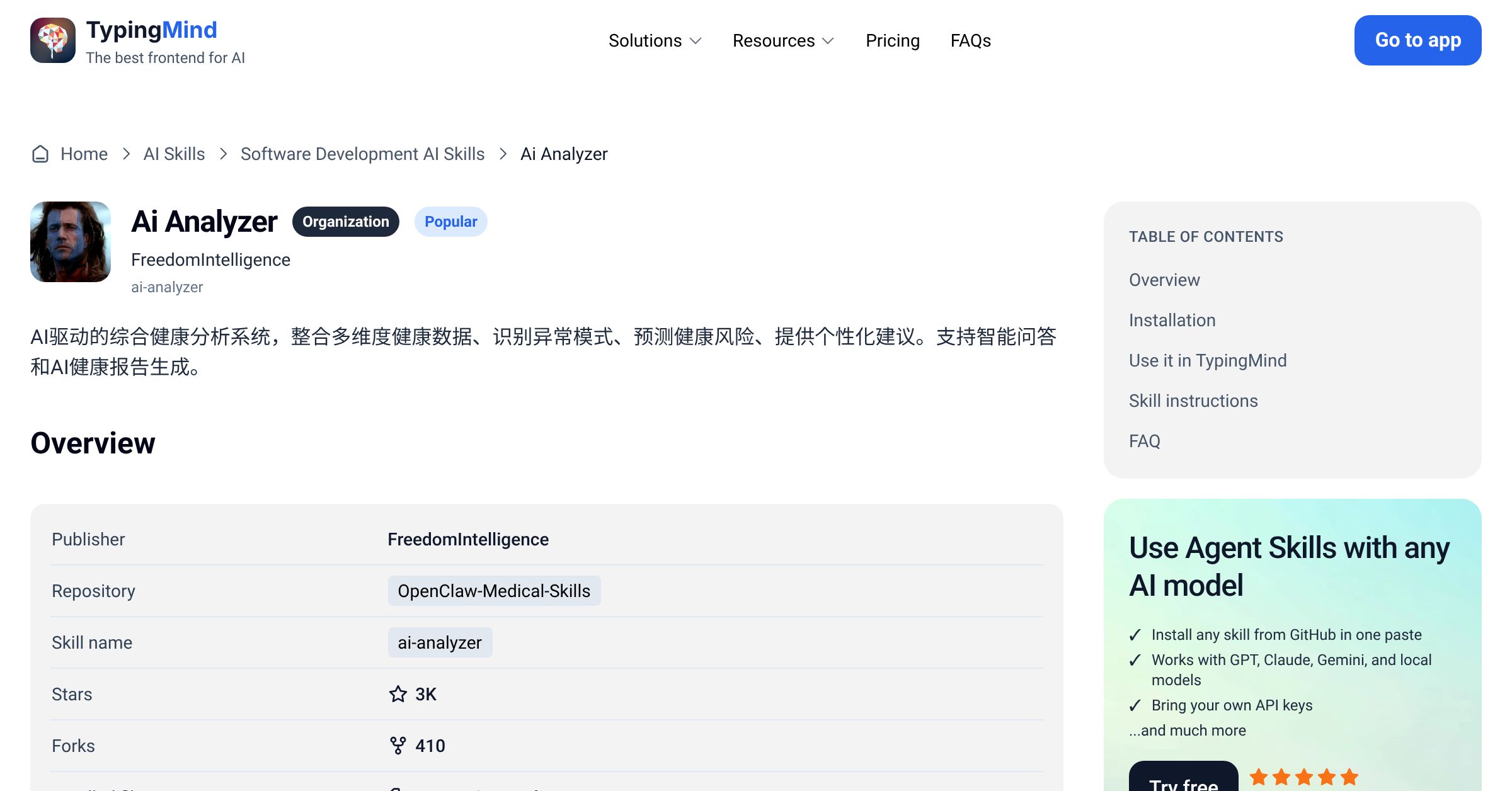Click the Forks branch icon
Screen dimensions: 1512x791
click(398, 746)
